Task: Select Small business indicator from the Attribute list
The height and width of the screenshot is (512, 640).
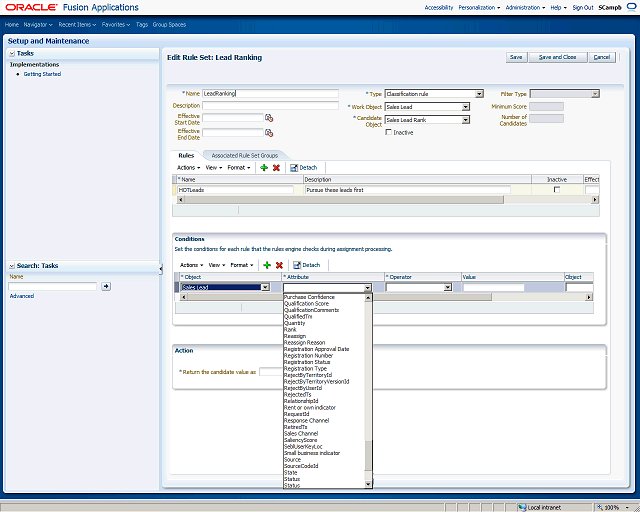Action: [x=312, y=453]
